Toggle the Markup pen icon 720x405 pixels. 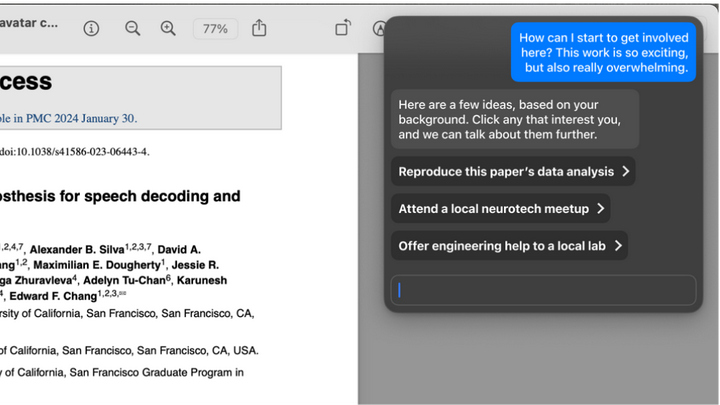pyautogui.click(x=379, y=29)
